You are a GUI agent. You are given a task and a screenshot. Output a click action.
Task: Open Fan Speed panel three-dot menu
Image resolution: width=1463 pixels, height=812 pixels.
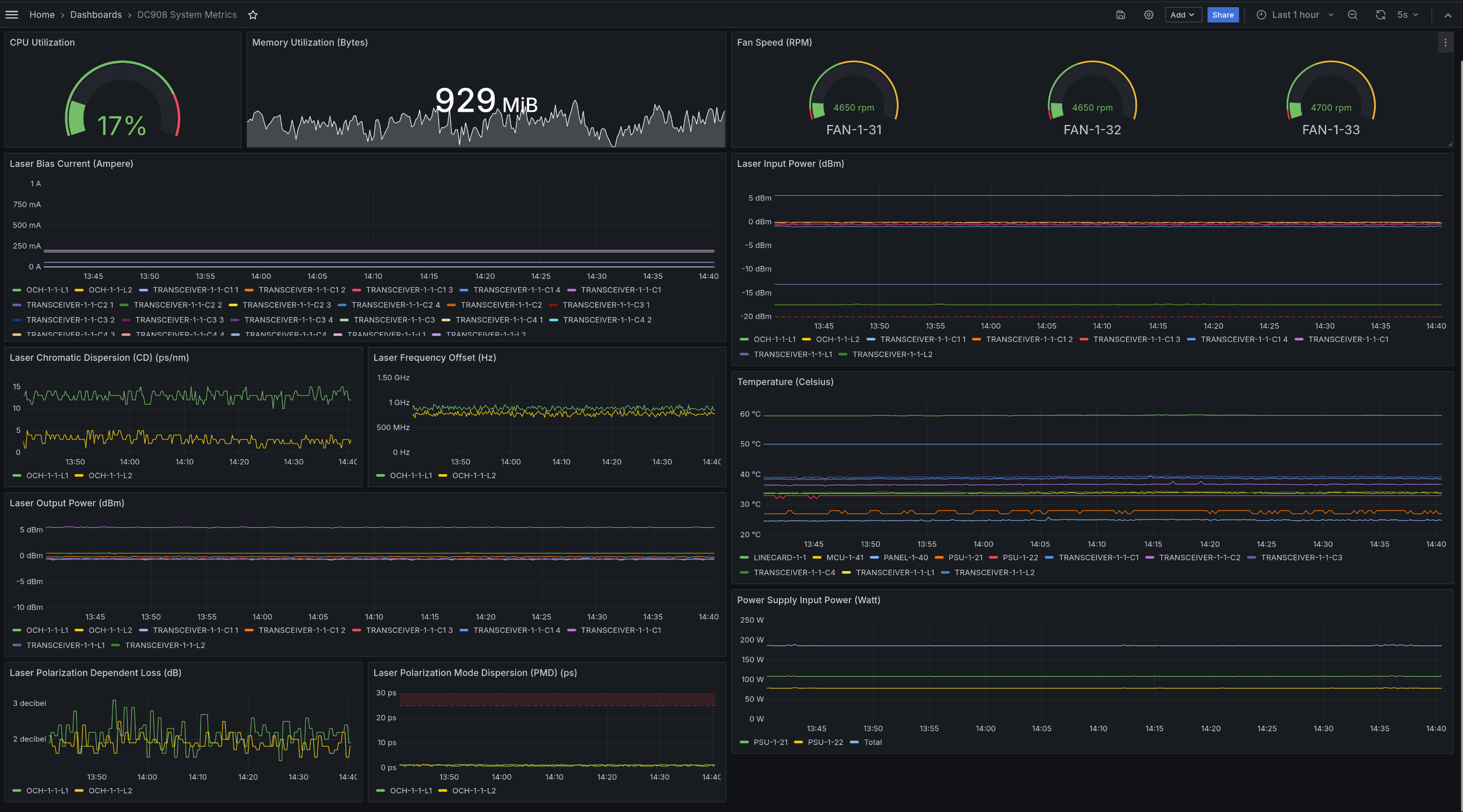pyautogui.click(x=1446, y=42)
